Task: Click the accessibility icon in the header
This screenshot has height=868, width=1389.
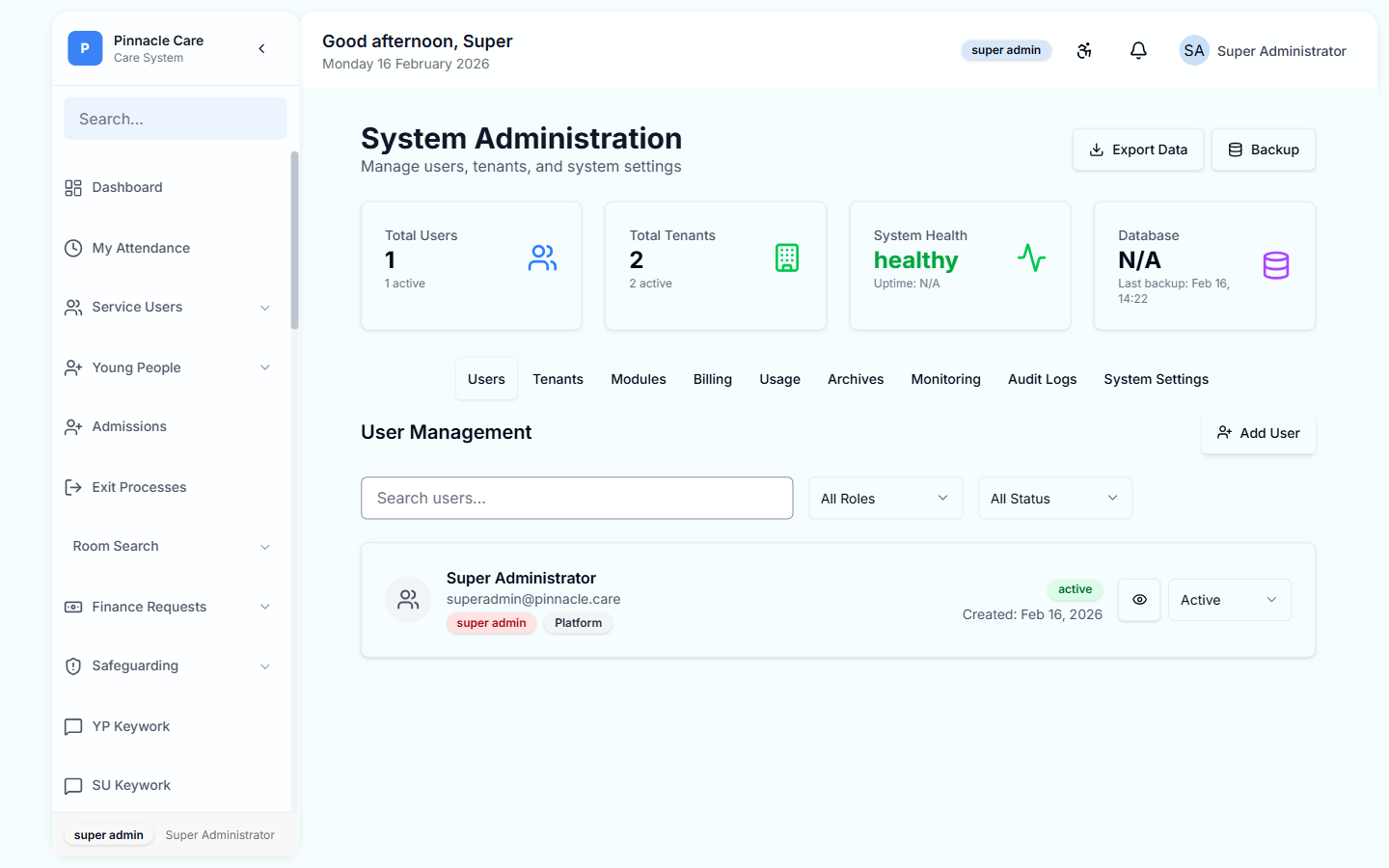Action: tap(1084, 50)
